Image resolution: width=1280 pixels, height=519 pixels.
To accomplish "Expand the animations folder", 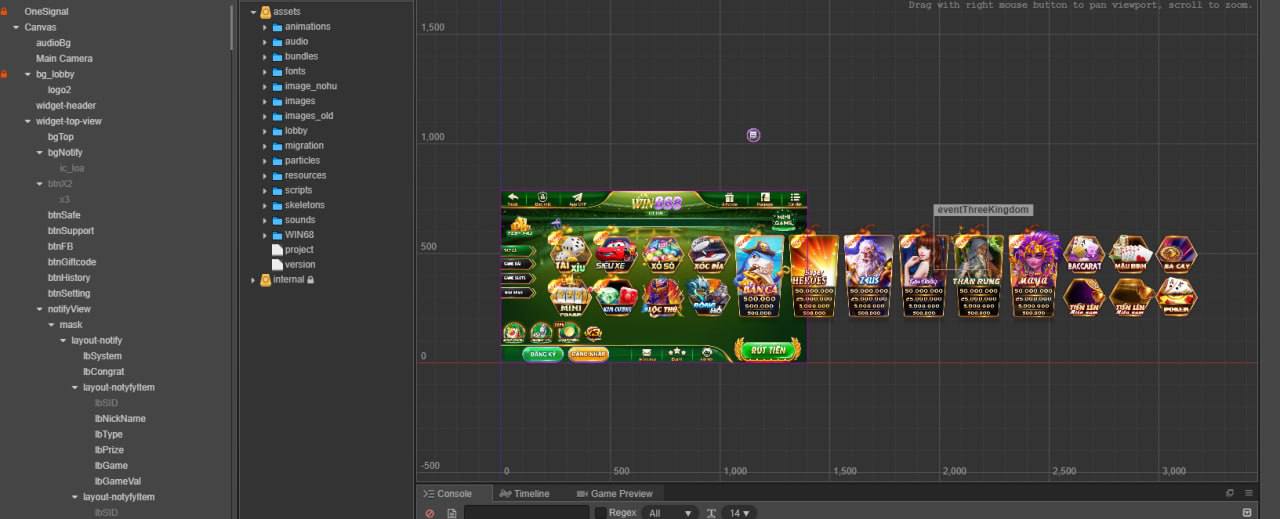I will (x=265, y=27).
